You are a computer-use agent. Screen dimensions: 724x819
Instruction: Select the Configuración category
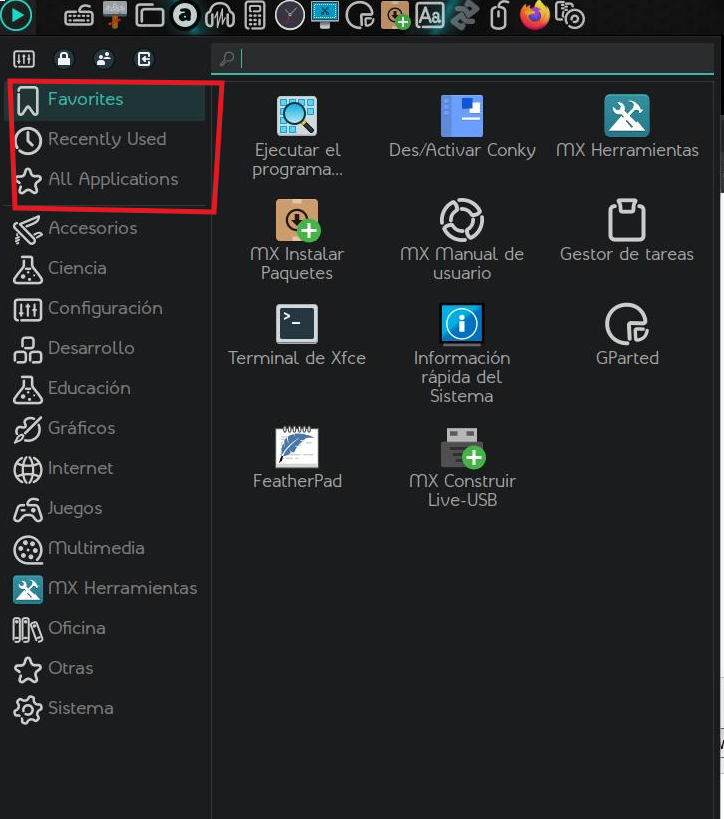tap(105, 309)
